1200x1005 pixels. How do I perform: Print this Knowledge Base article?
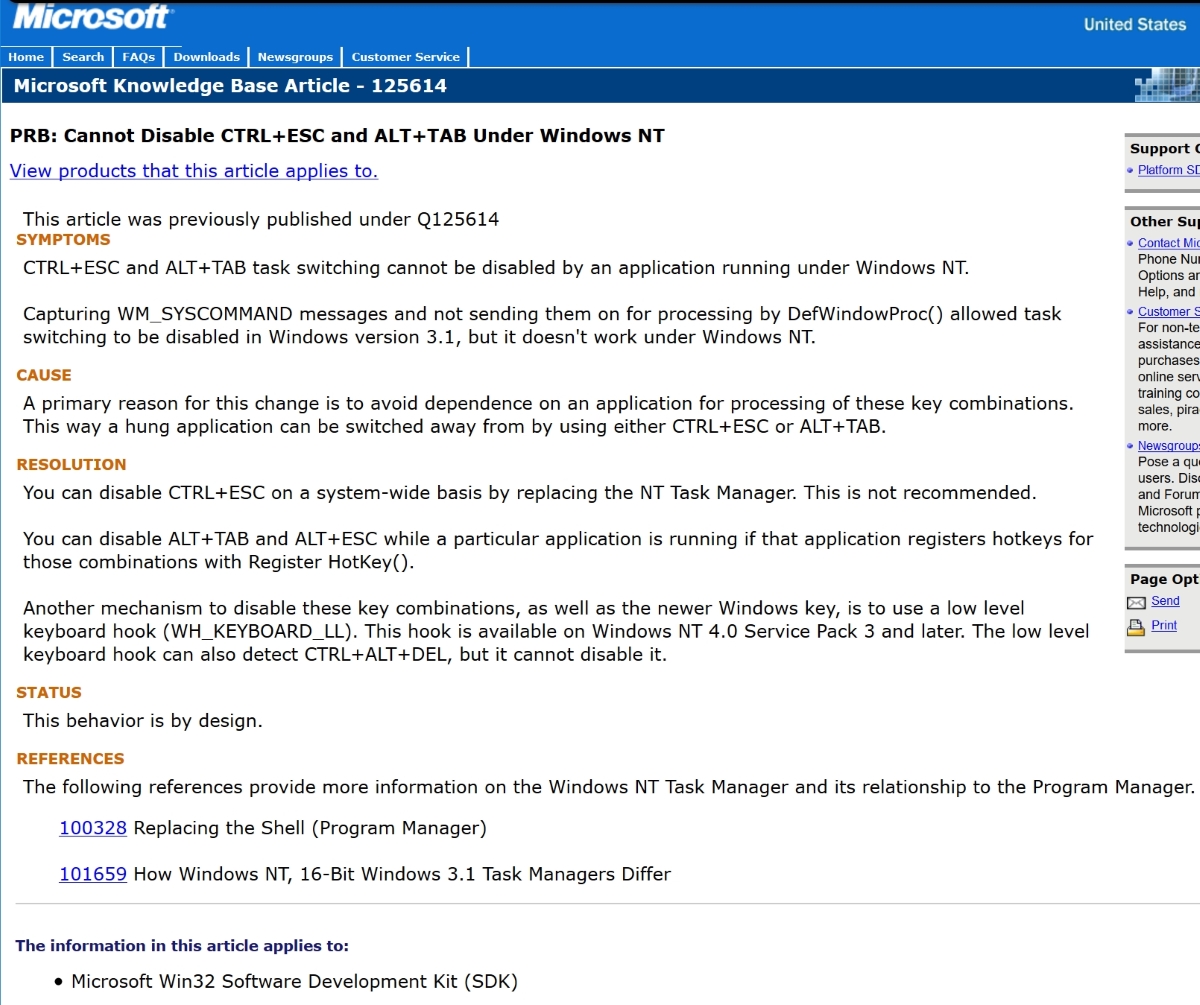tap(1162, 625)
